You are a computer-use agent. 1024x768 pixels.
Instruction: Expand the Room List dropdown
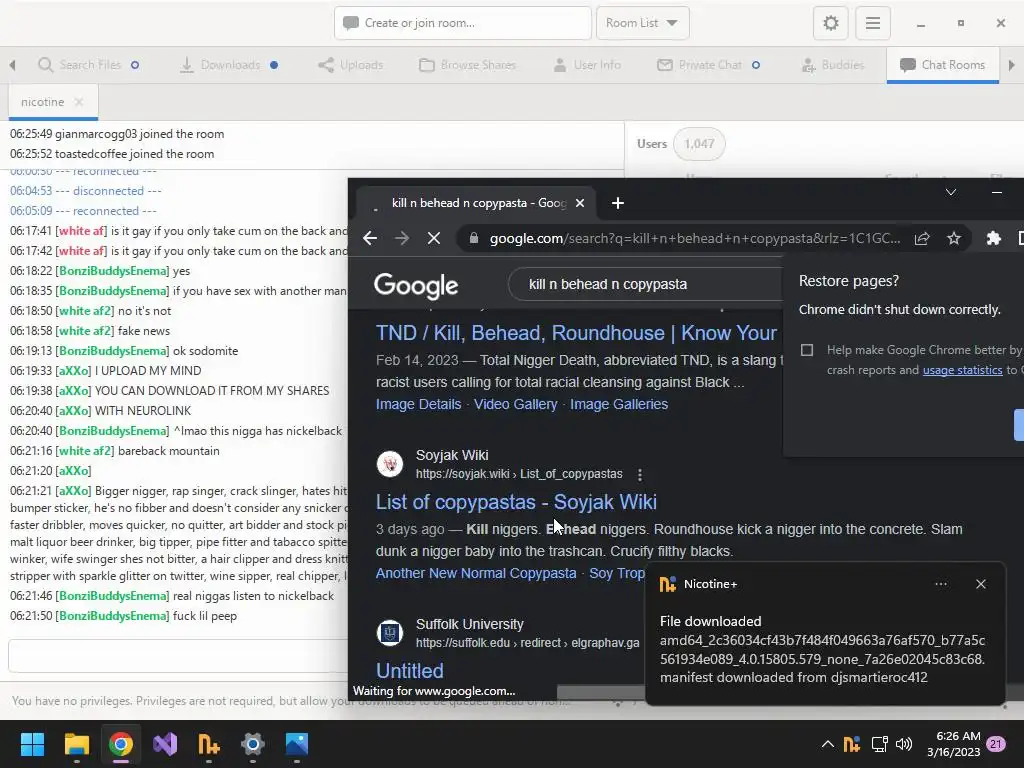click(642, 23)
